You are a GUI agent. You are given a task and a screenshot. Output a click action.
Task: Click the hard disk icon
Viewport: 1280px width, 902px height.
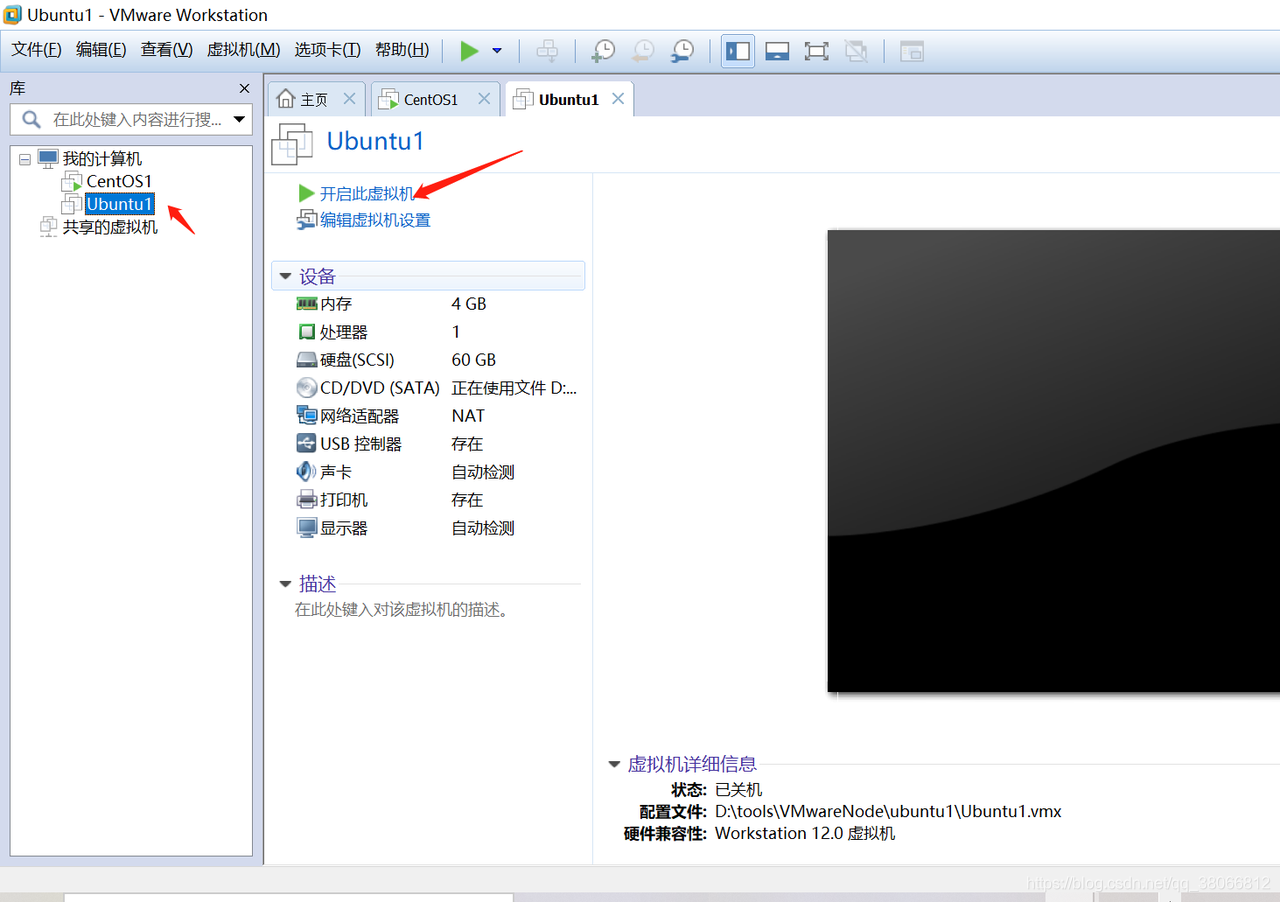(x=306, y=360)
